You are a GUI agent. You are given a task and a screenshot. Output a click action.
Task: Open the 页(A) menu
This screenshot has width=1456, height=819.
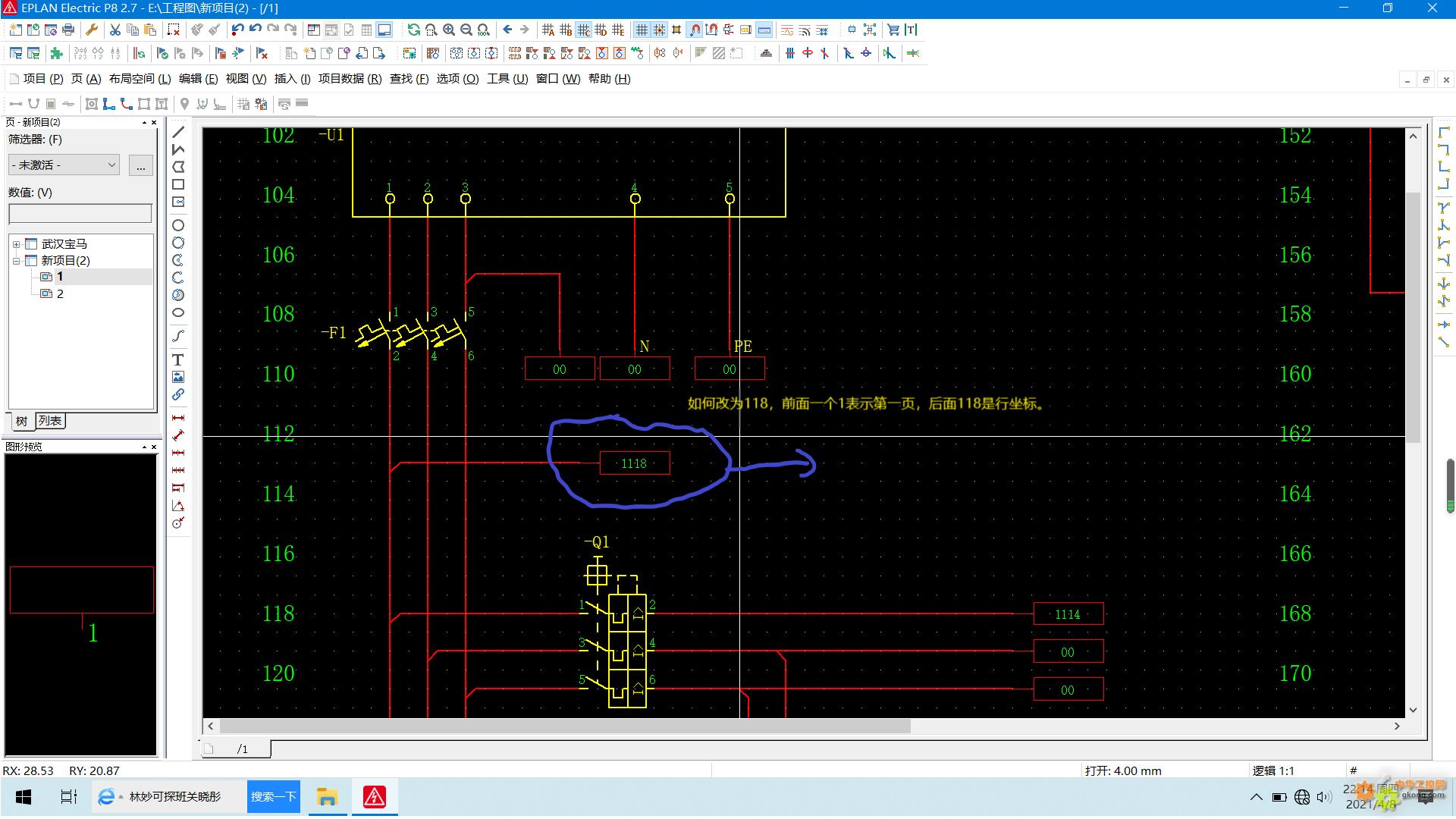(x=86, y=79)
